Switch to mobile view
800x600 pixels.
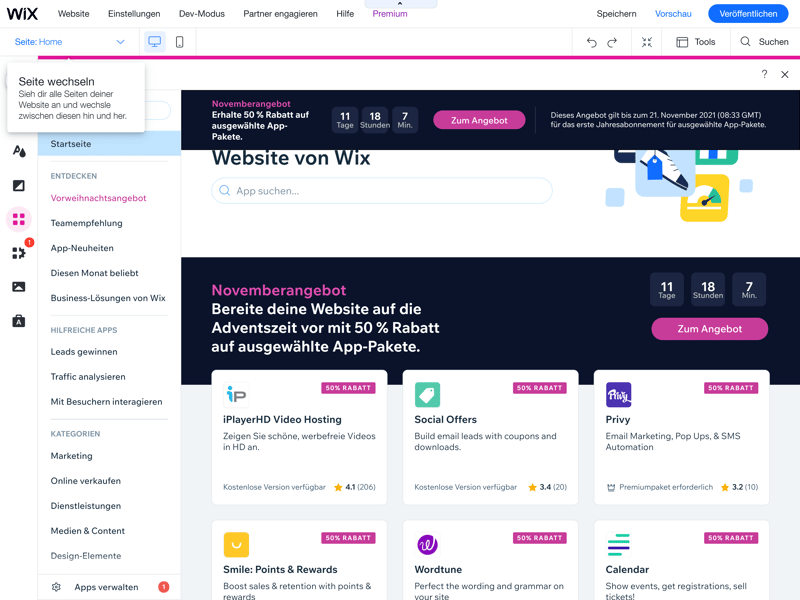click(180, 42)
